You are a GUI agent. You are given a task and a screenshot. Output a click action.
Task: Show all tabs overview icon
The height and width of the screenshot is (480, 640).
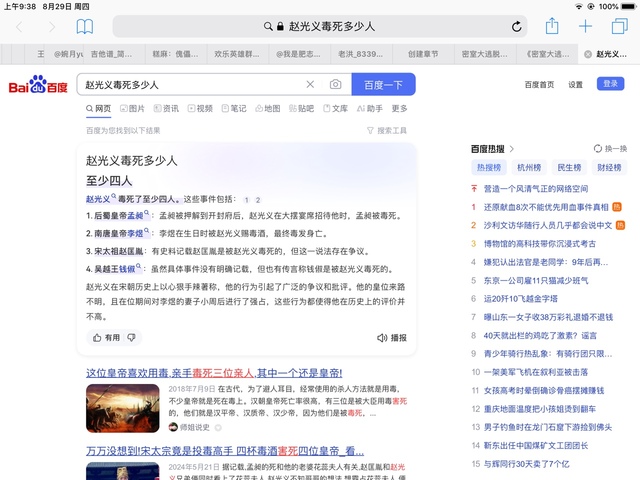tap(619, 27)
